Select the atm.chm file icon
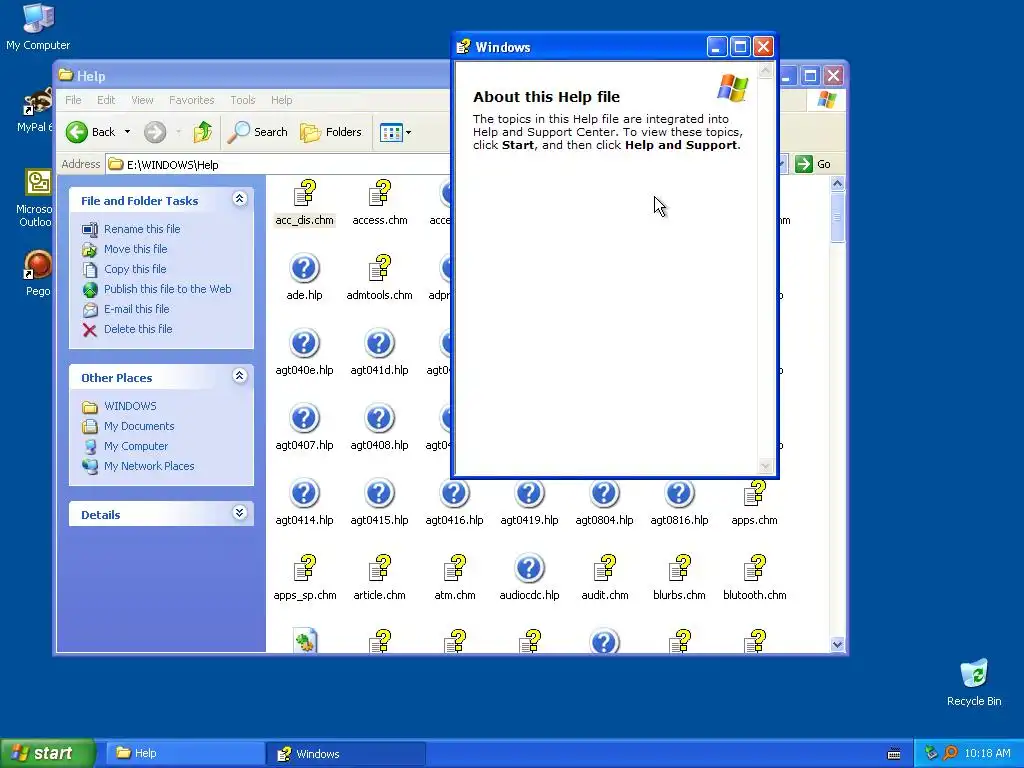The height and width of the screenshot is (768, 1024). (x=455, y=568)
